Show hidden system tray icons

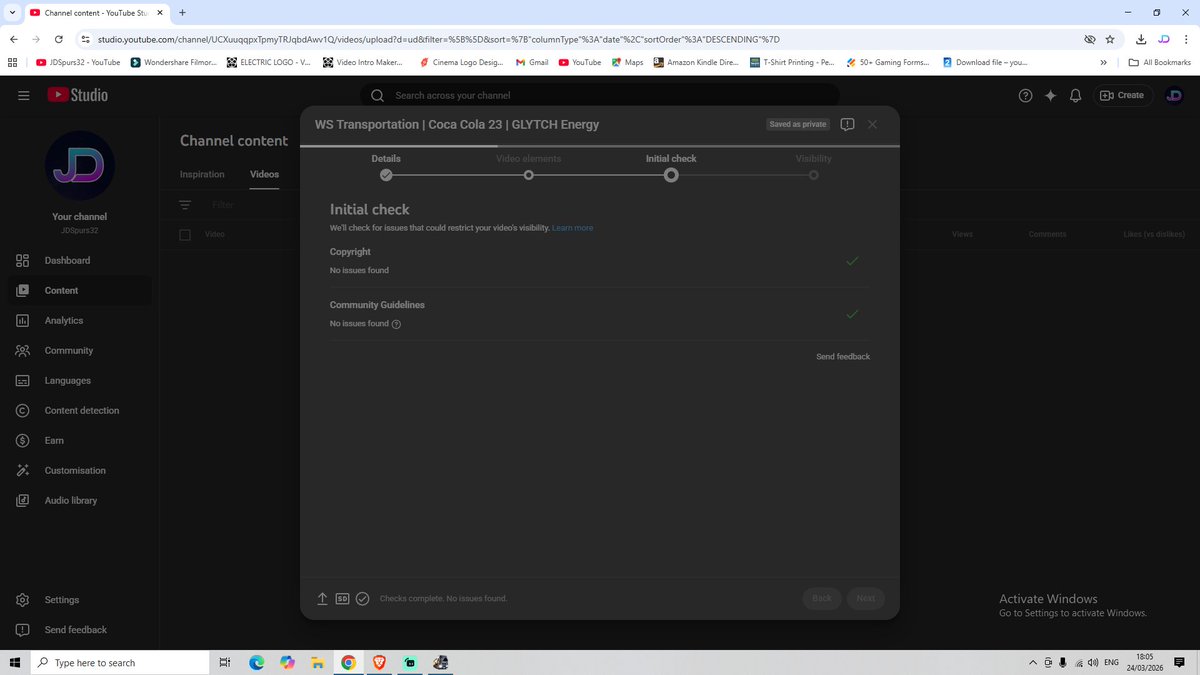1032,662
